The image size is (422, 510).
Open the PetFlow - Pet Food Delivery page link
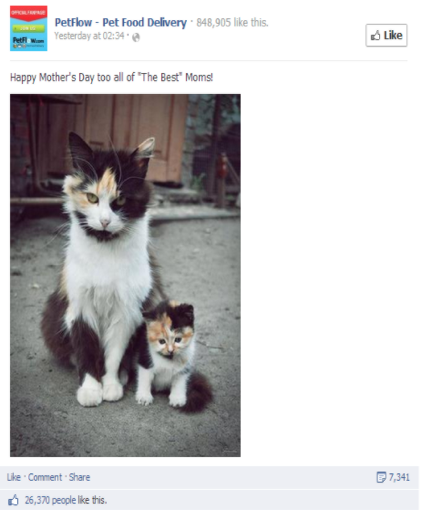121,22
